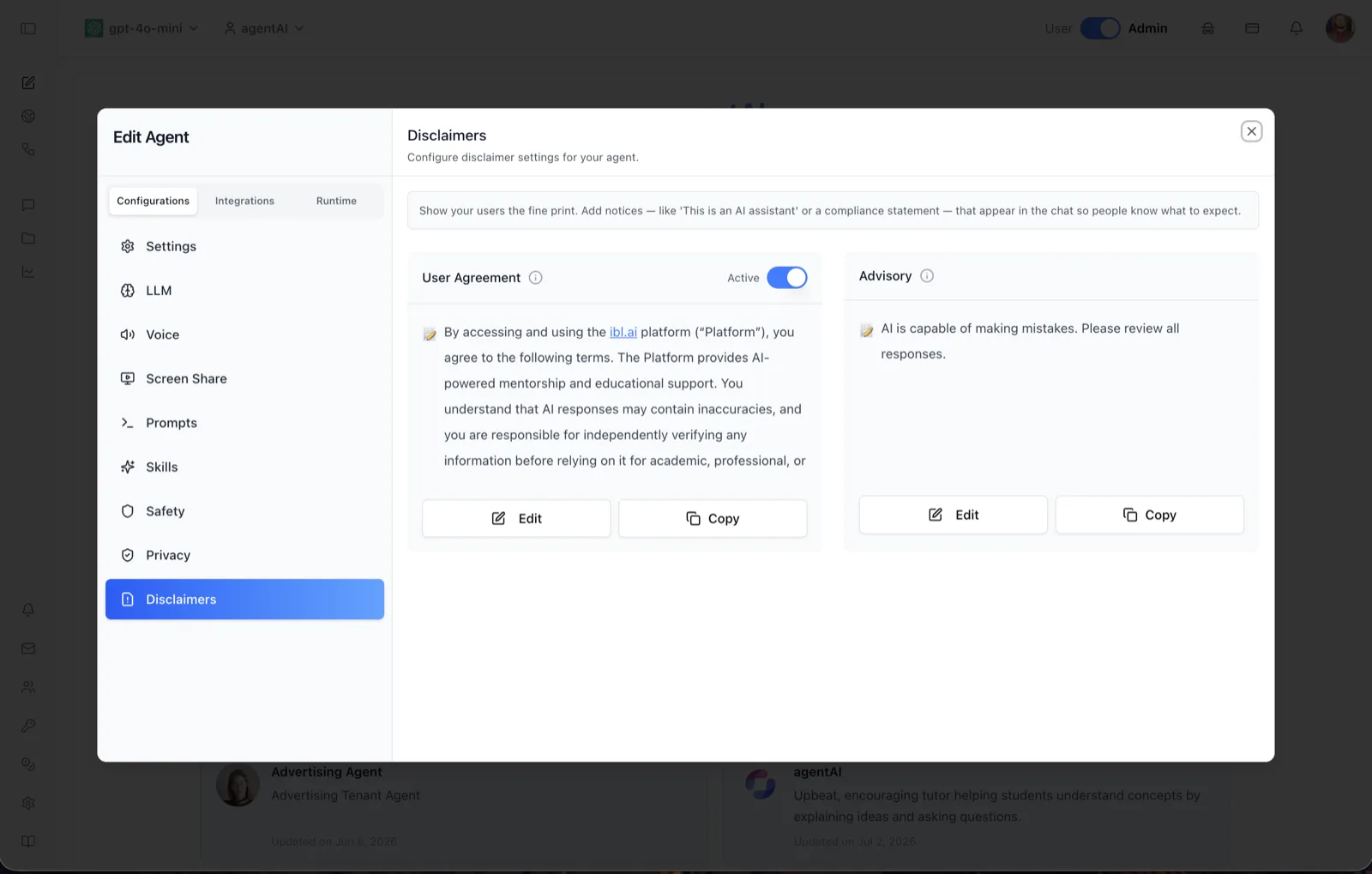Toggle the User Agreement Active switch
1372x874 pixels.
[x=787, y=278]
